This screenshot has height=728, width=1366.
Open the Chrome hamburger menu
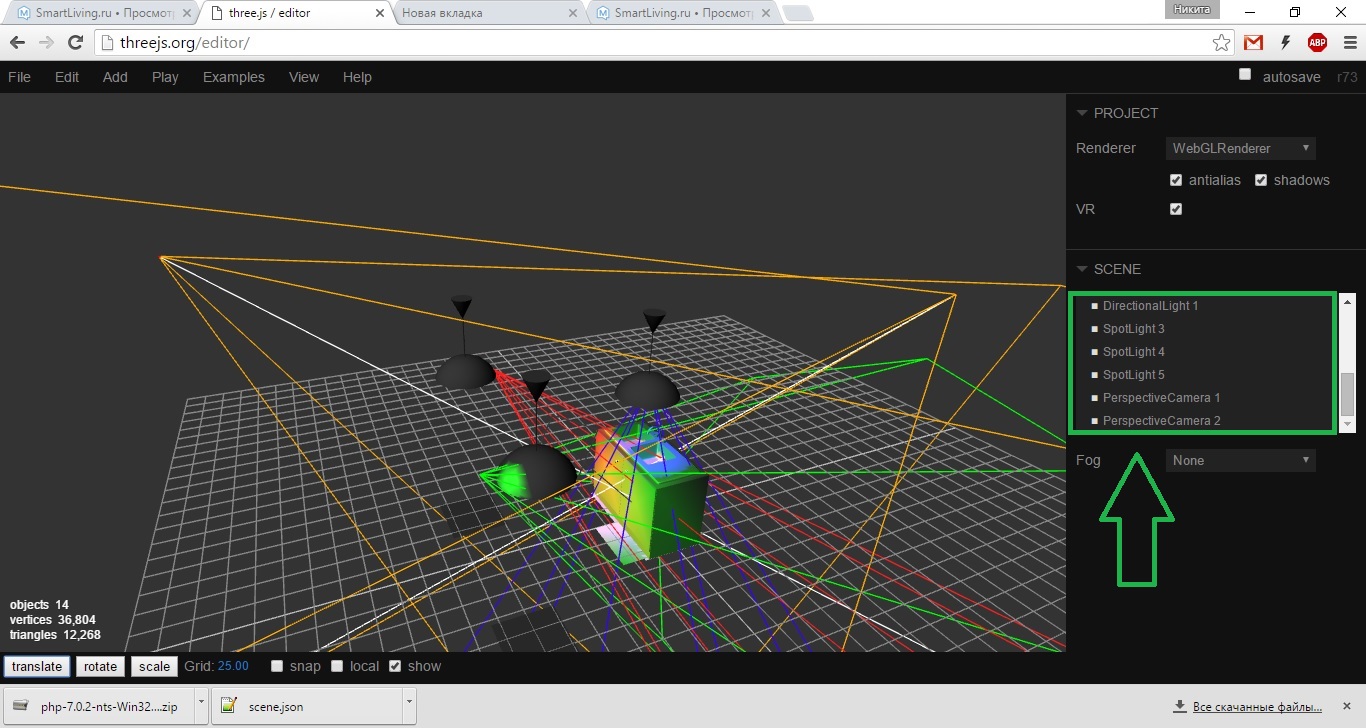coord(1348,43)
